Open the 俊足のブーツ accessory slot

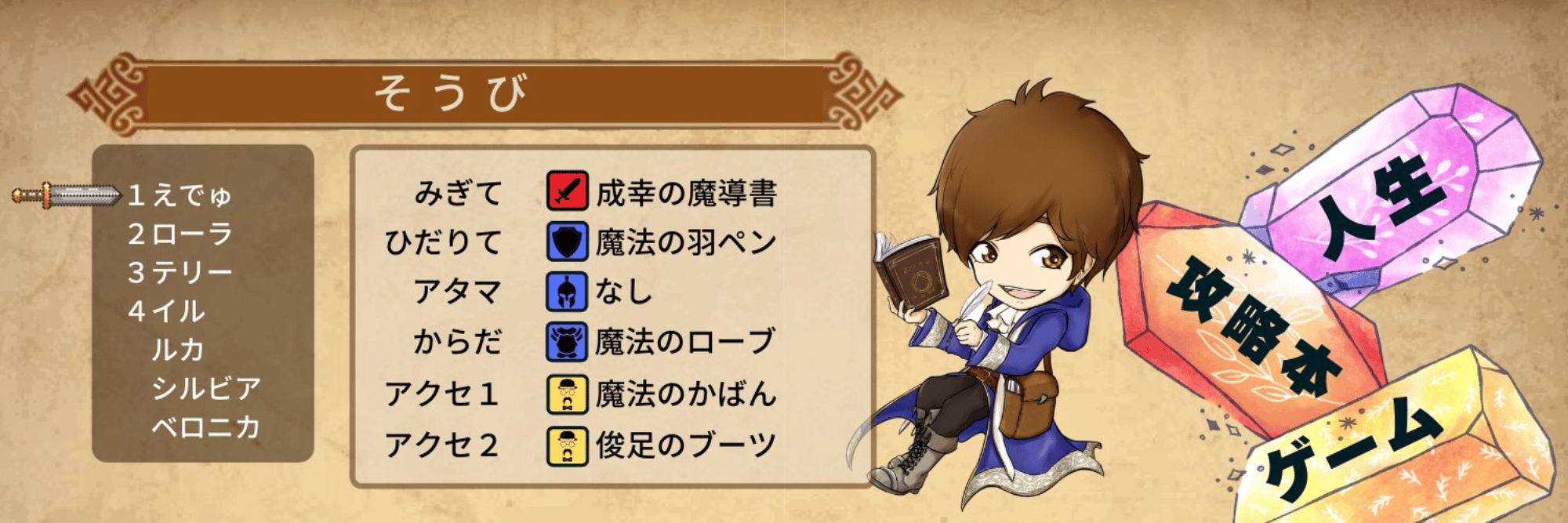(686, 445)
